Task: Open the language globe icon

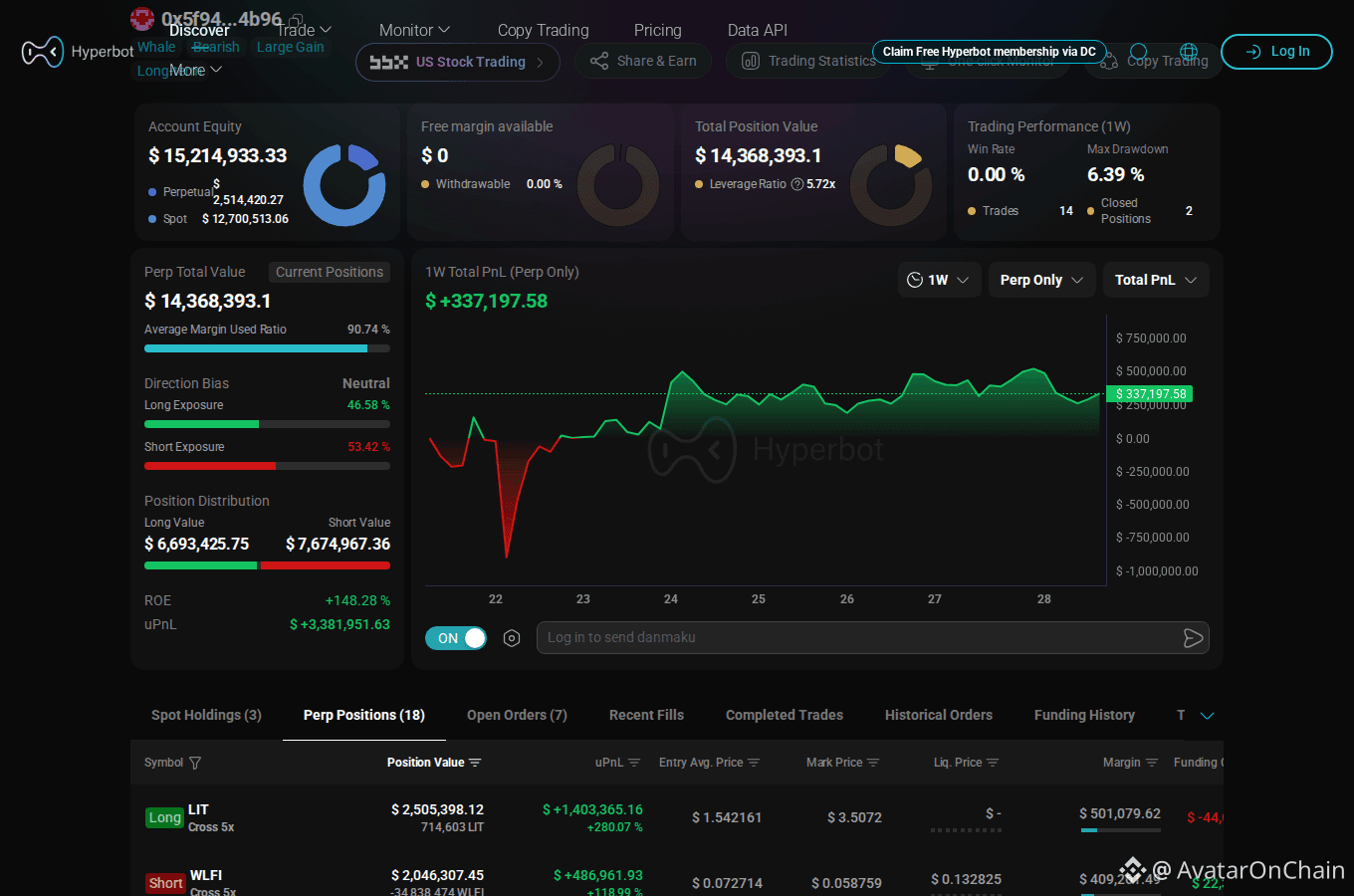Action: (x=1189, y=52)
